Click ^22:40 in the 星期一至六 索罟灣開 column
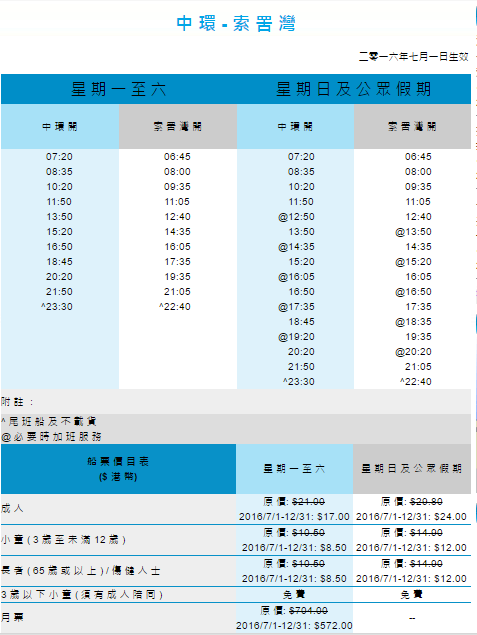Screen dimensions: 477x635 tap(175, 307)
